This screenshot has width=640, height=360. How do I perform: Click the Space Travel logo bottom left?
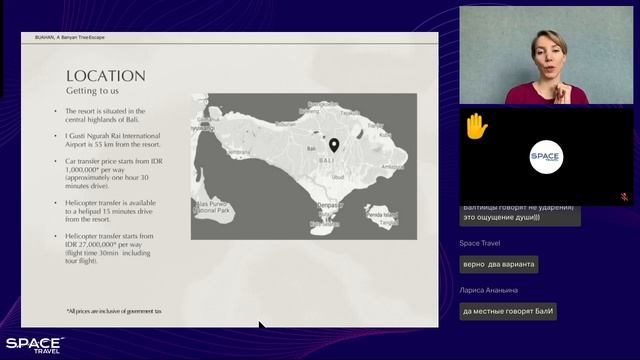35,345
